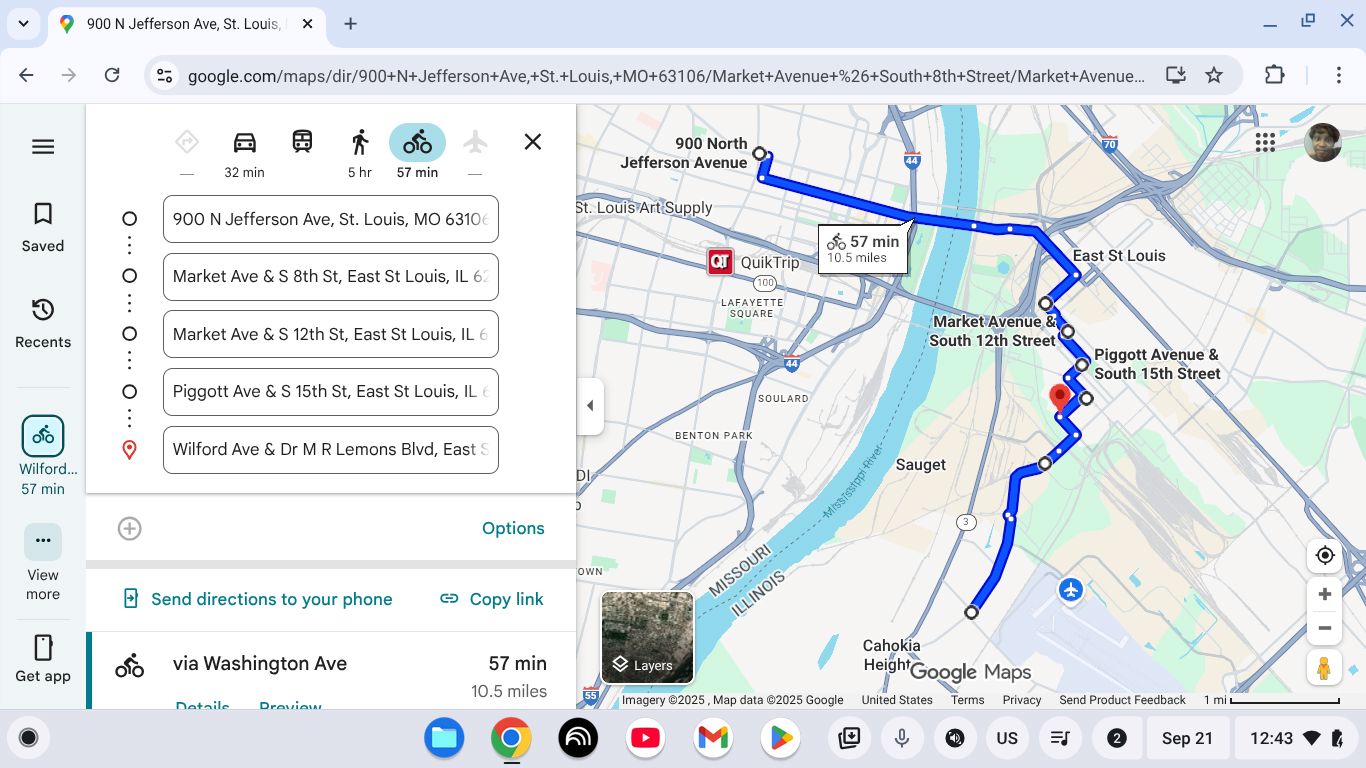Image resolution: width=1366 pixels, height=768 pixels.
Task: Show your location on the map
Action: (x=1325, y=555)
